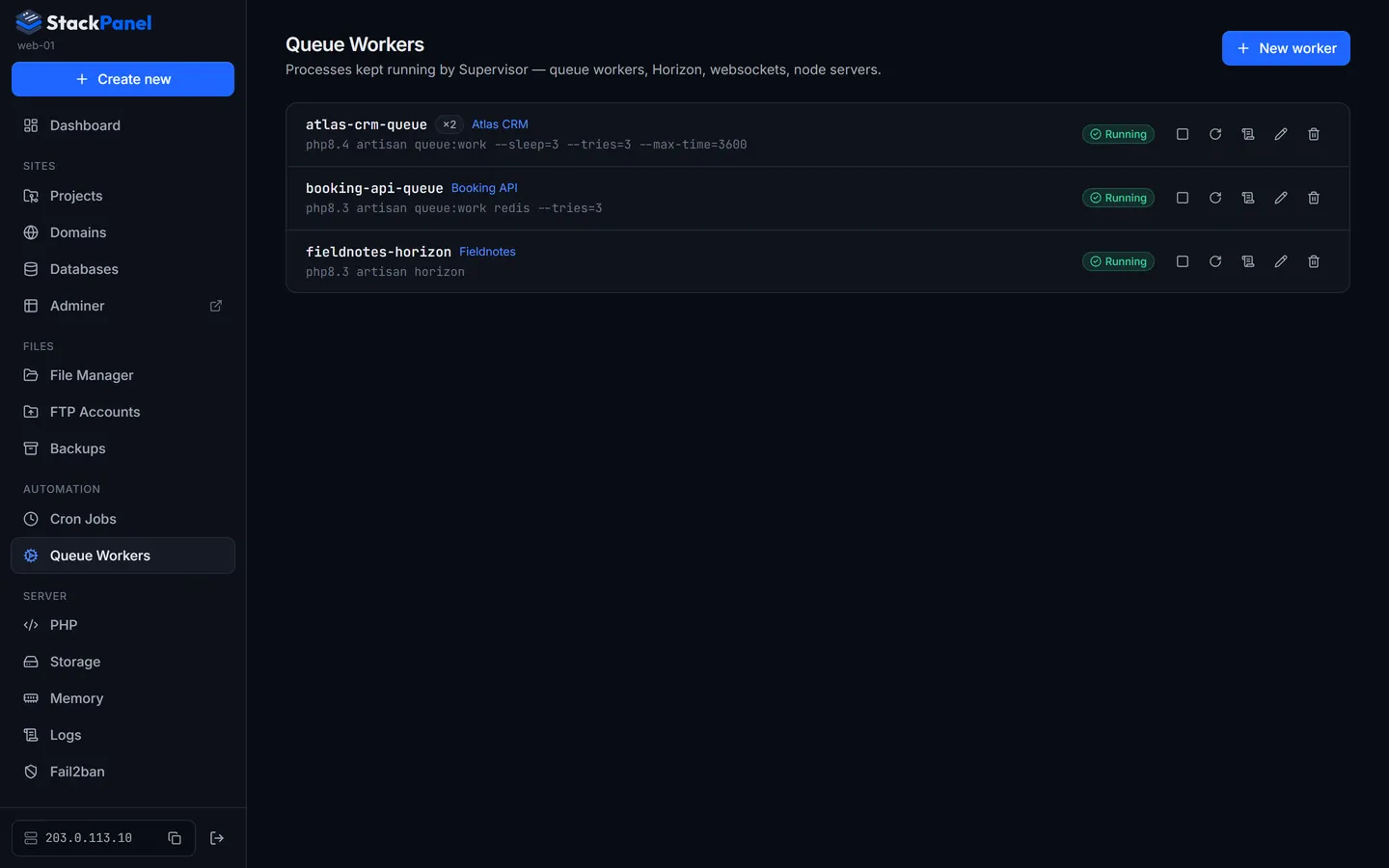Open Memory page
This screenshot has height=868, width=1389.
123,698
